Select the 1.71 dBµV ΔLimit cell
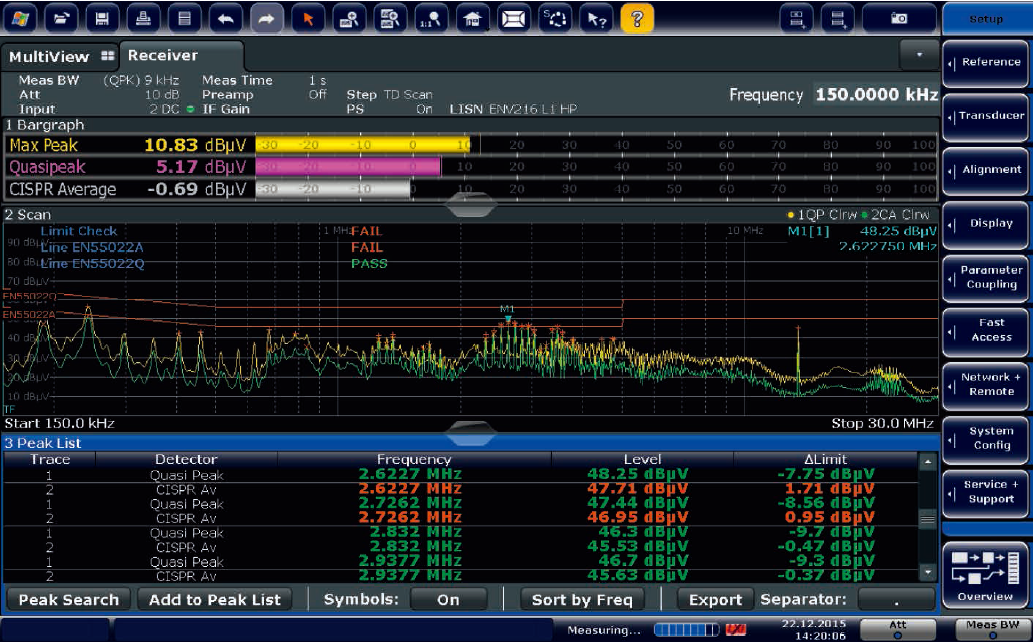The width and height of the screenshot is (1034, 642). pos(830,488)
